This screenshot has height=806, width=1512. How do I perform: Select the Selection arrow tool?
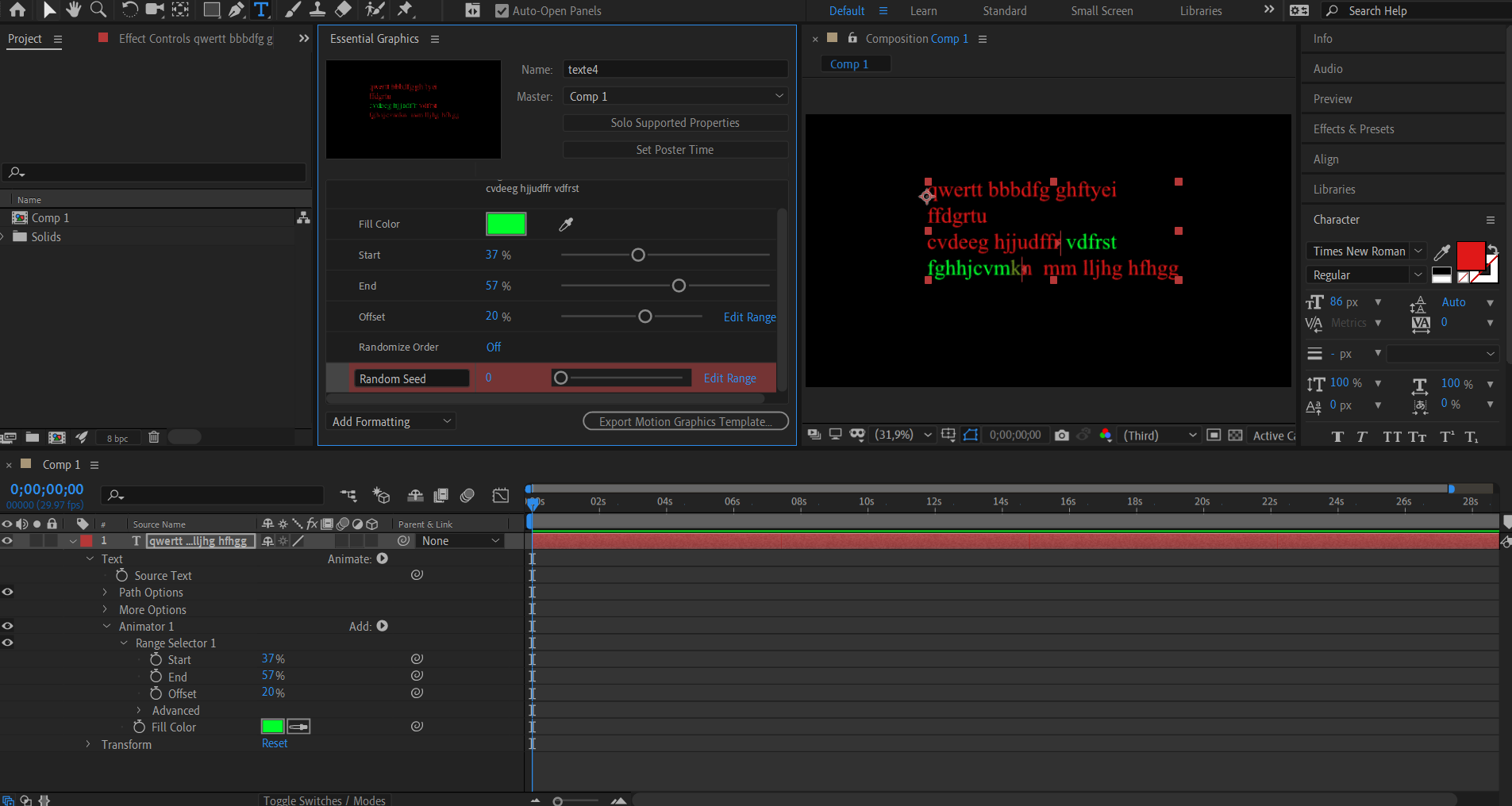tap(49, 10)
